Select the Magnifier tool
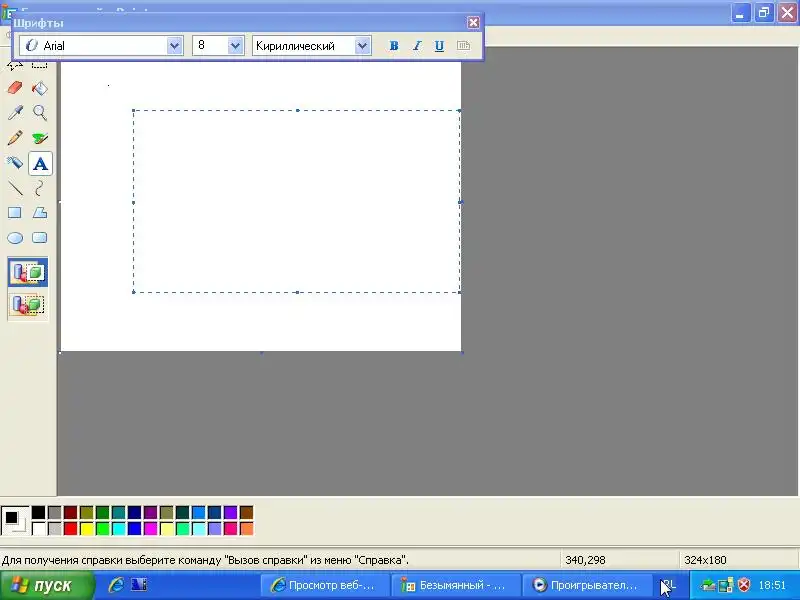 click(x=40, y=113)
